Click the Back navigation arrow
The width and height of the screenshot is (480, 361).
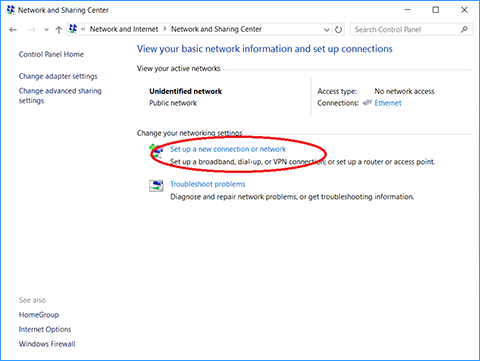coord(13,30)
